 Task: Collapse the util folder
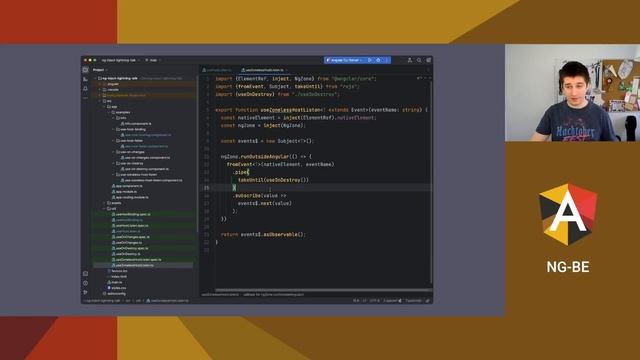[104, 209]
